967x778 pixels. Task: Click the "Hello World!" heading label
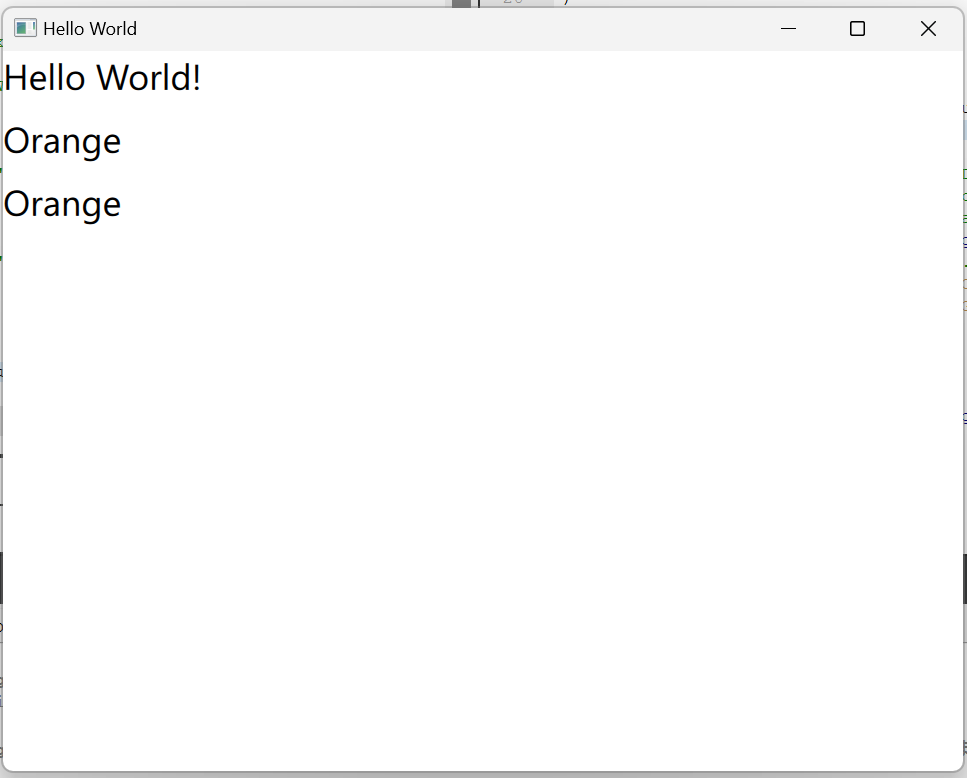(x=102, y=77)
